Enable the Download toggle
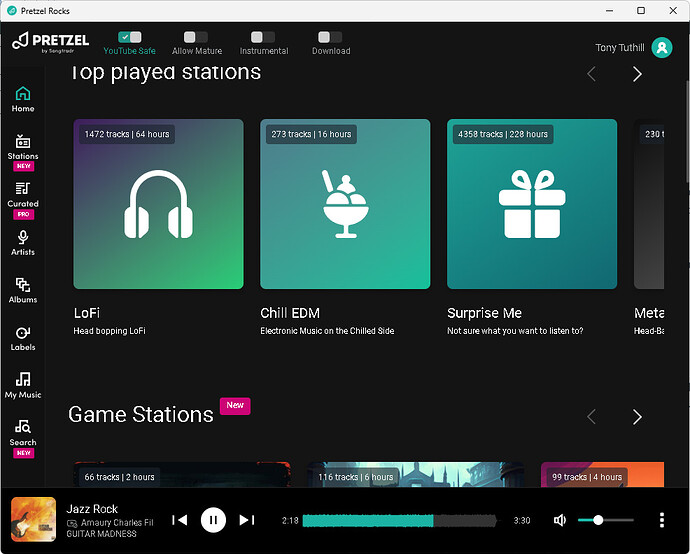Viewport: 690px width, 554px height. click(x=330, y=37)
